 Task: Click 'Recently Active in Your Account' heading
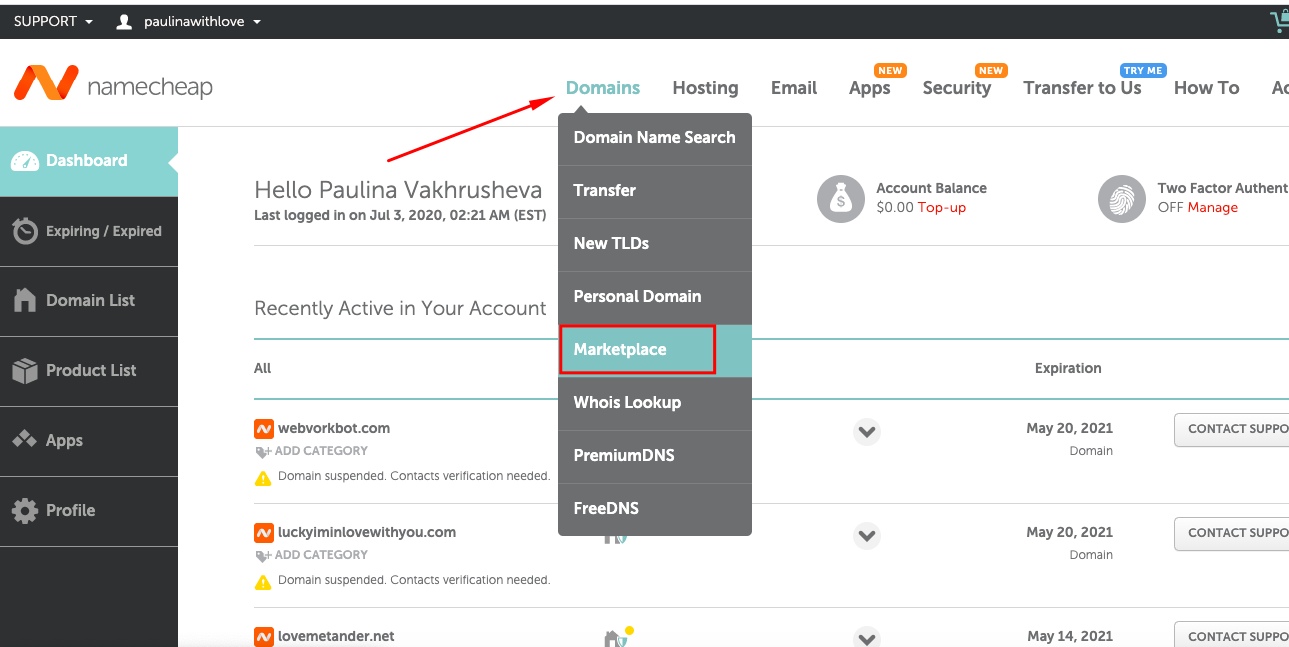coord(400,309)
